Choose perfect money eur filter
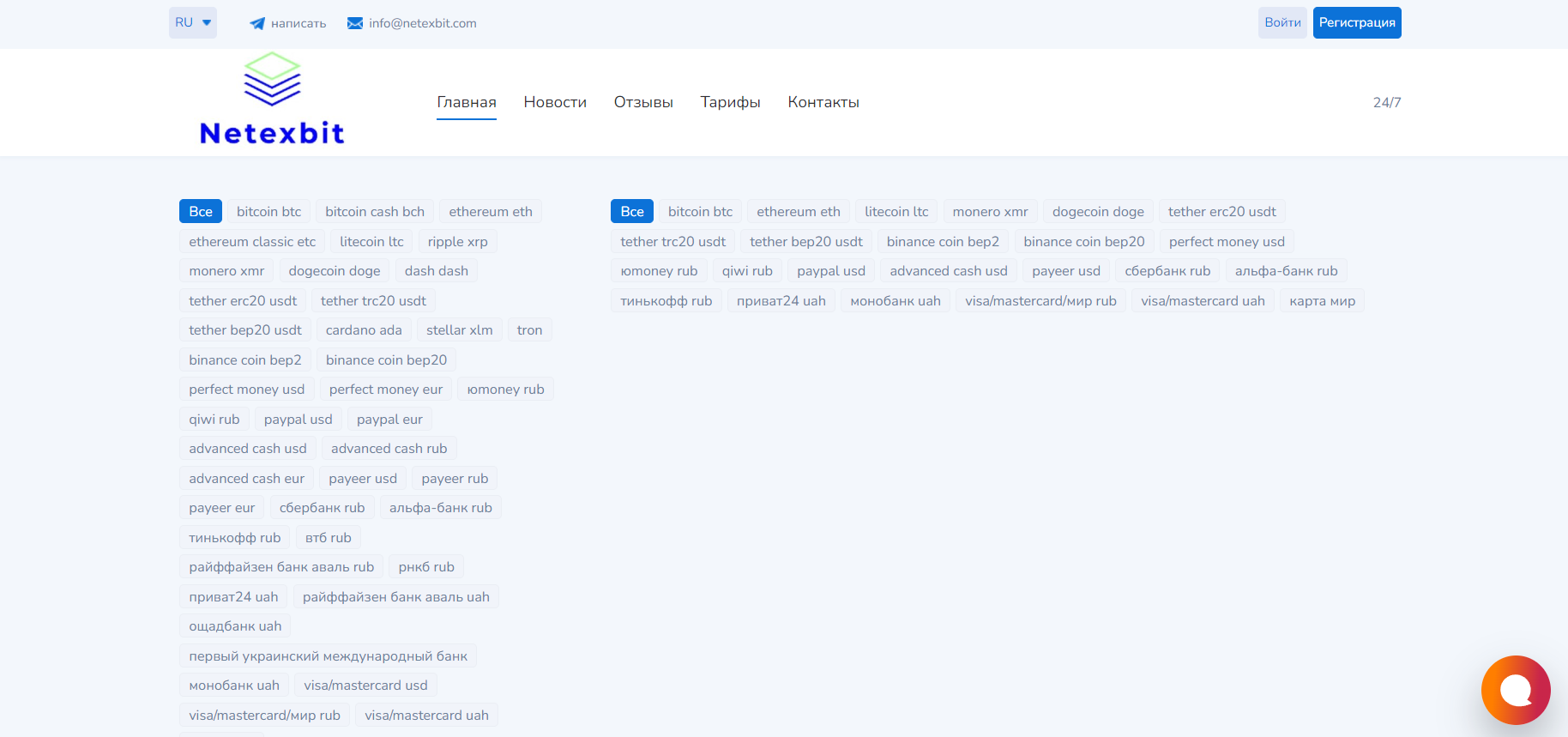Image resolution: width=1568 pixels, height=737 pixels. coord(386,390)
